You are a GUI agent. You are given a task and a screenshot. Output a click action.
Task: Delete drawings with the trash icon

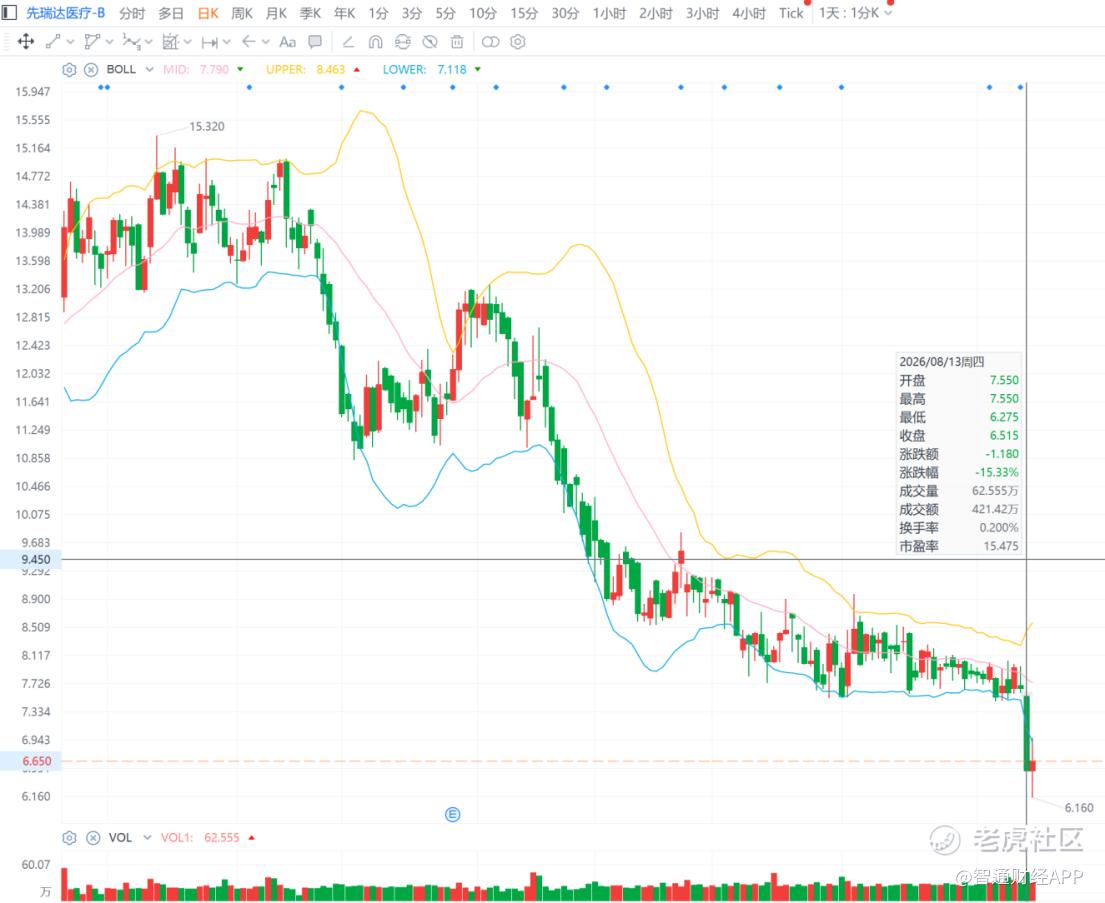[457, 42]
